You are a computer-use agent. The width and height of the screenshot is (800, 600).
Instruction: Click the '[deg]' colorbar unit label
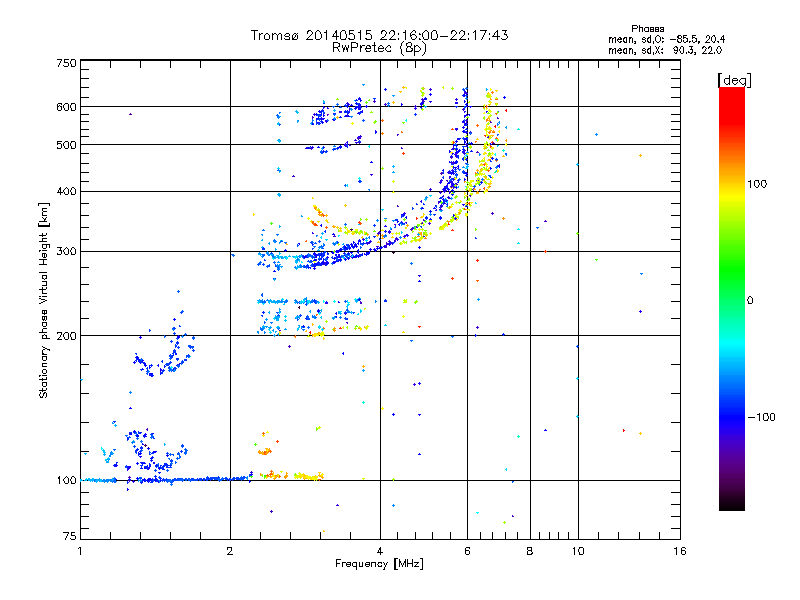coord(734,80)
